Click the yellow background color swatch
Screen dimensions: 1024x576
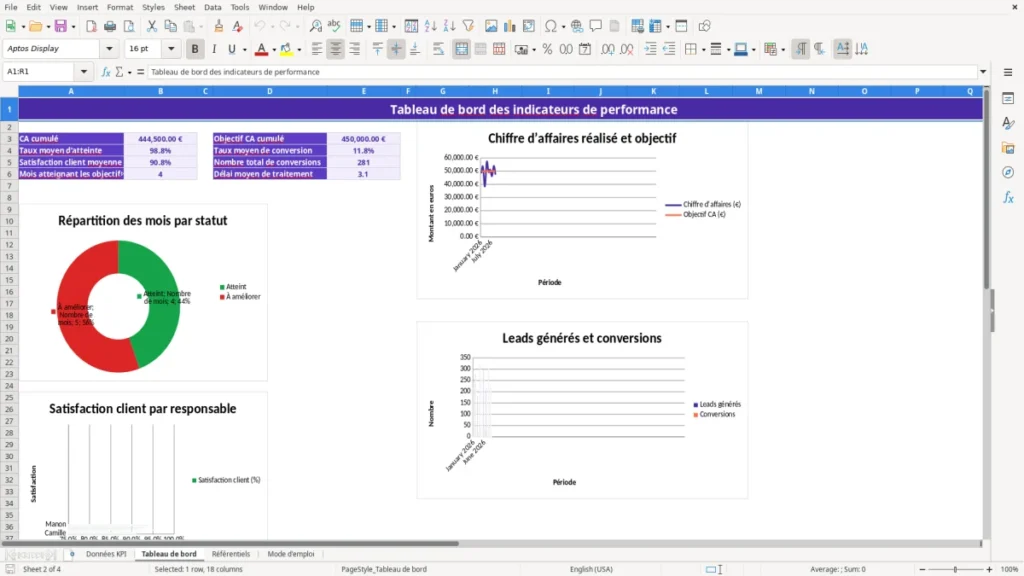pyautogui.click(x=286, y=49)
